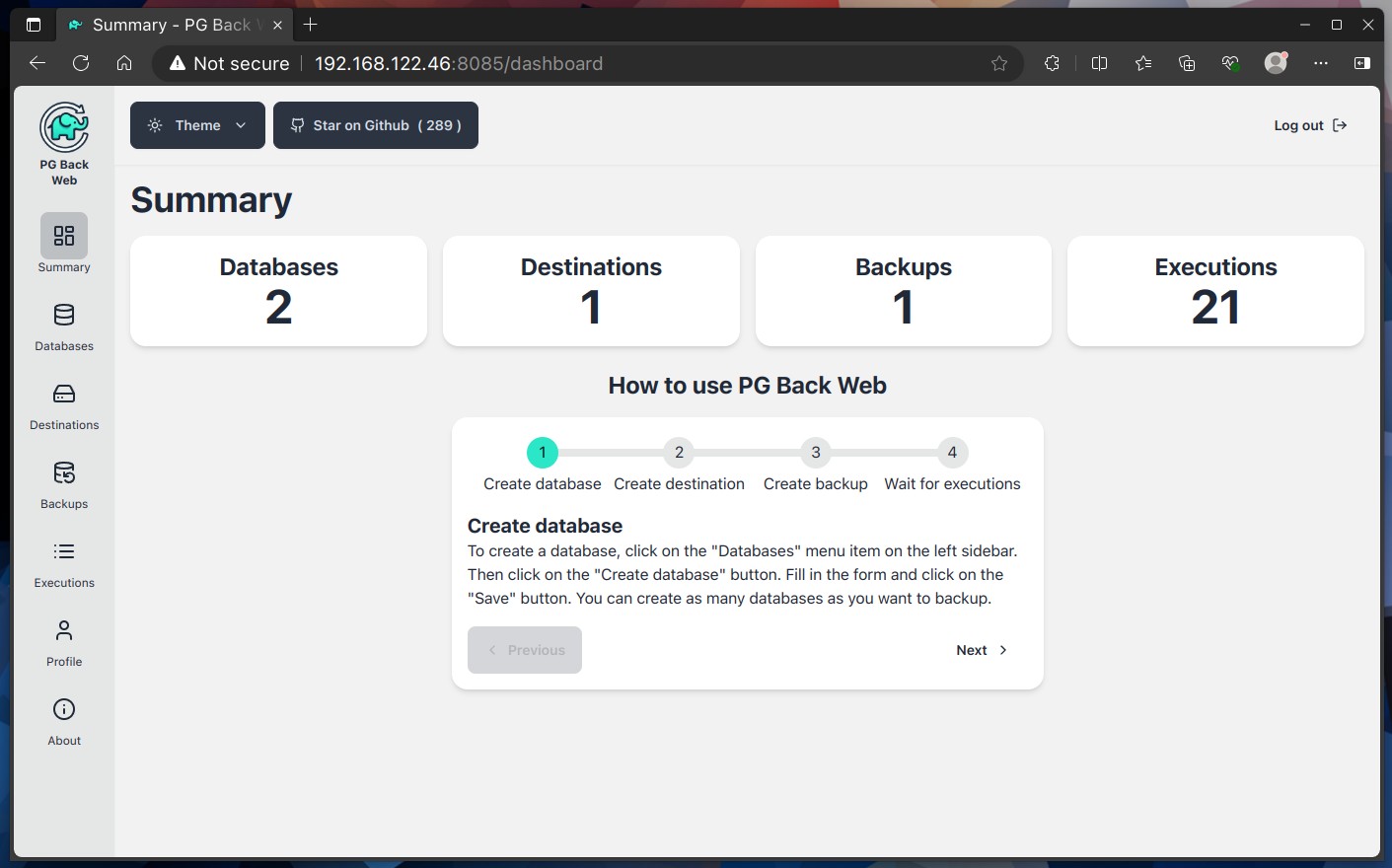The height and width of the screenshot is (868, 1392).
Task: Click the Destinations count card
Action: 591,291
